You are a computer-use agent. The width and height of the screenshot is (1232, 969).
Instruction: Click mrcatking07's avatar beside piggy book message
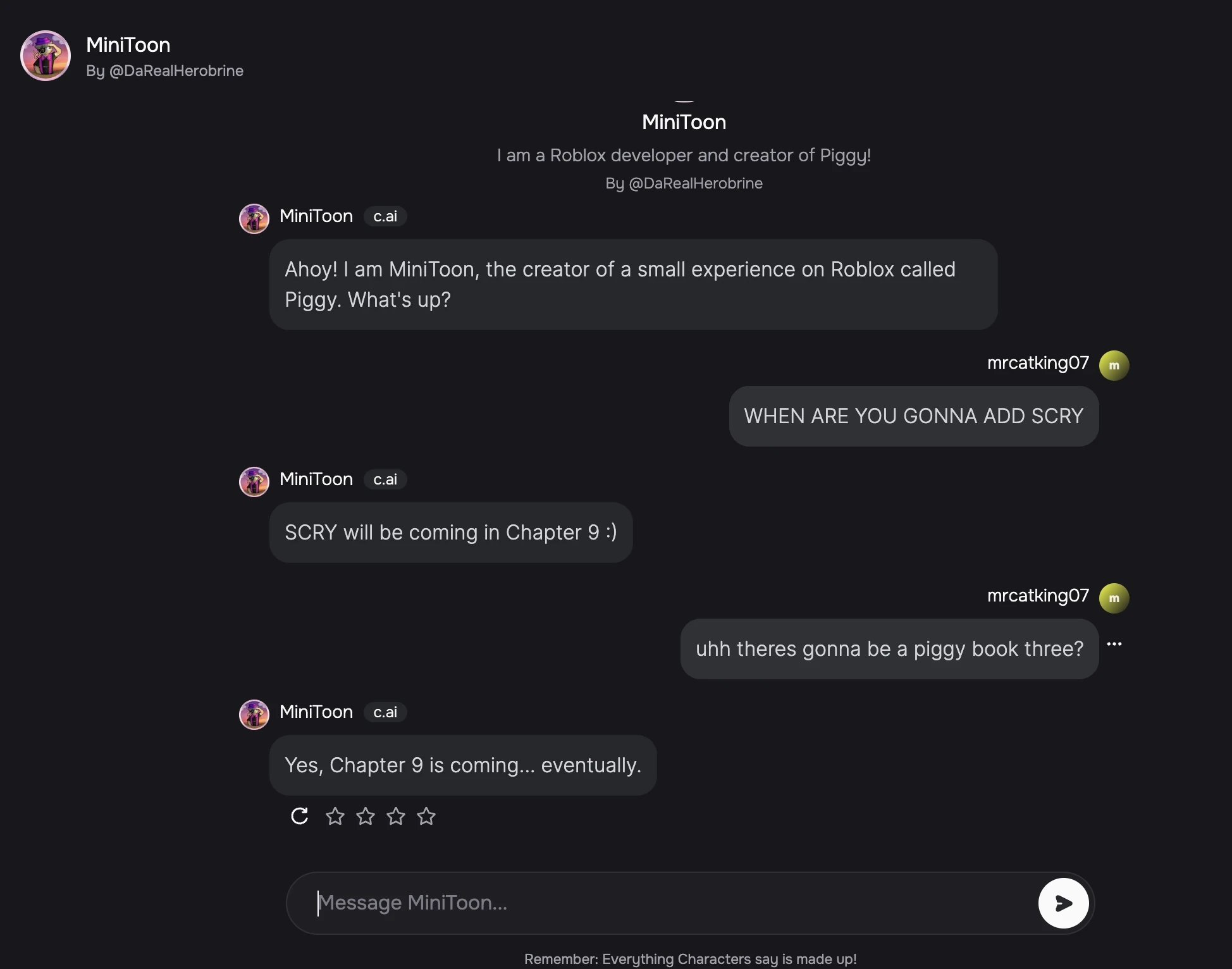coord(1114,598)
